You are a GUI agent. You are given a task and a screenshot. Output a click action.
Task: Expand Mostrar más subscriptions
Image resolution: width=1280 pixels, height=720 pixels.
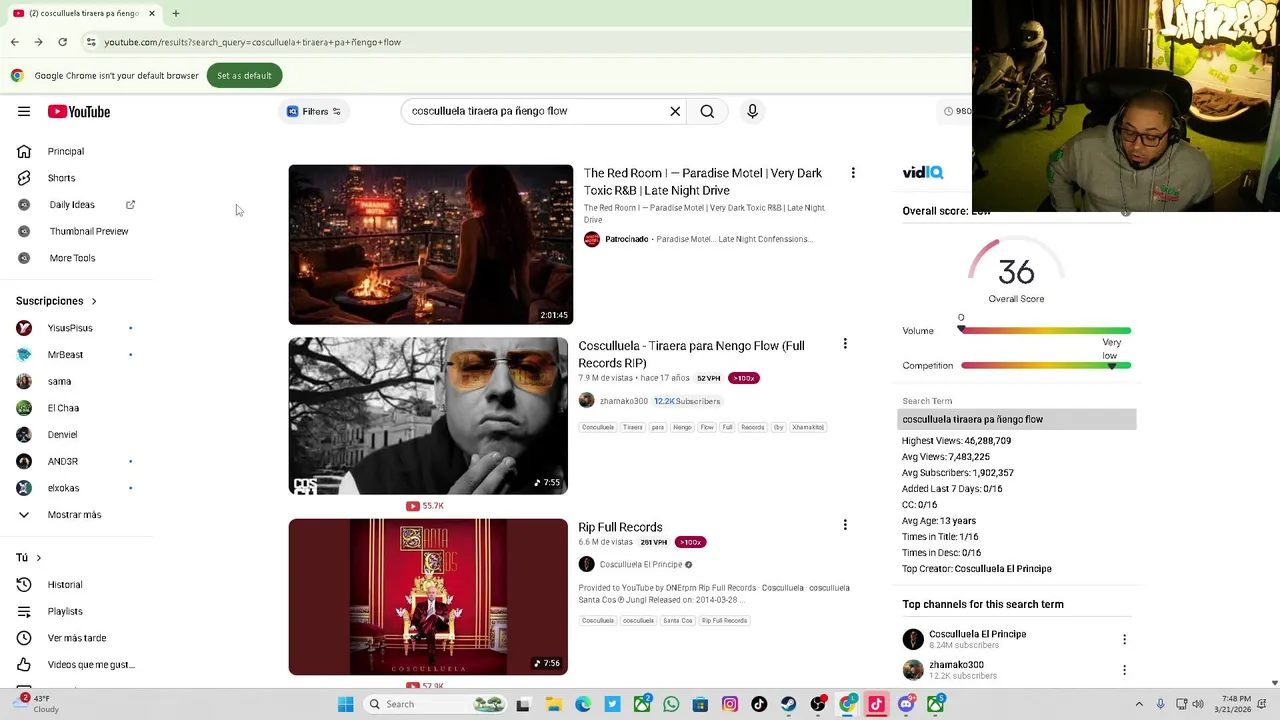[x=74, y=514]
